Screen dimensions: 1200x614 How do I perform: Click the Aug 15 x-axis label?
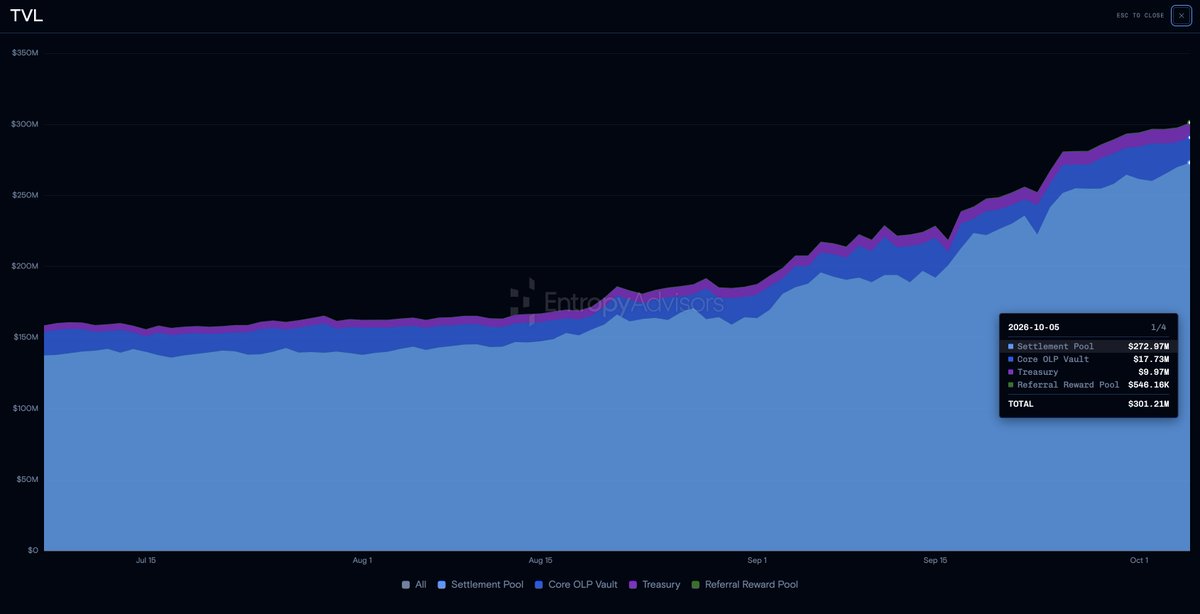tap(540, 560)
